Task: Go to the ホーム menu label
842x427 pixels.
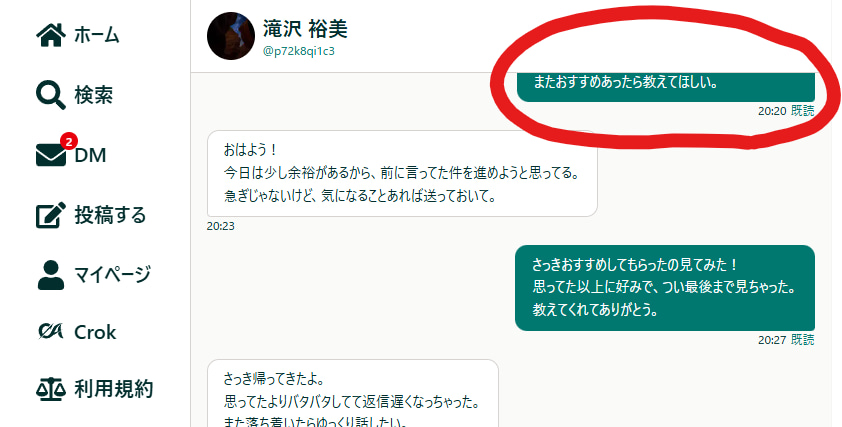Action: pos(97,35)
